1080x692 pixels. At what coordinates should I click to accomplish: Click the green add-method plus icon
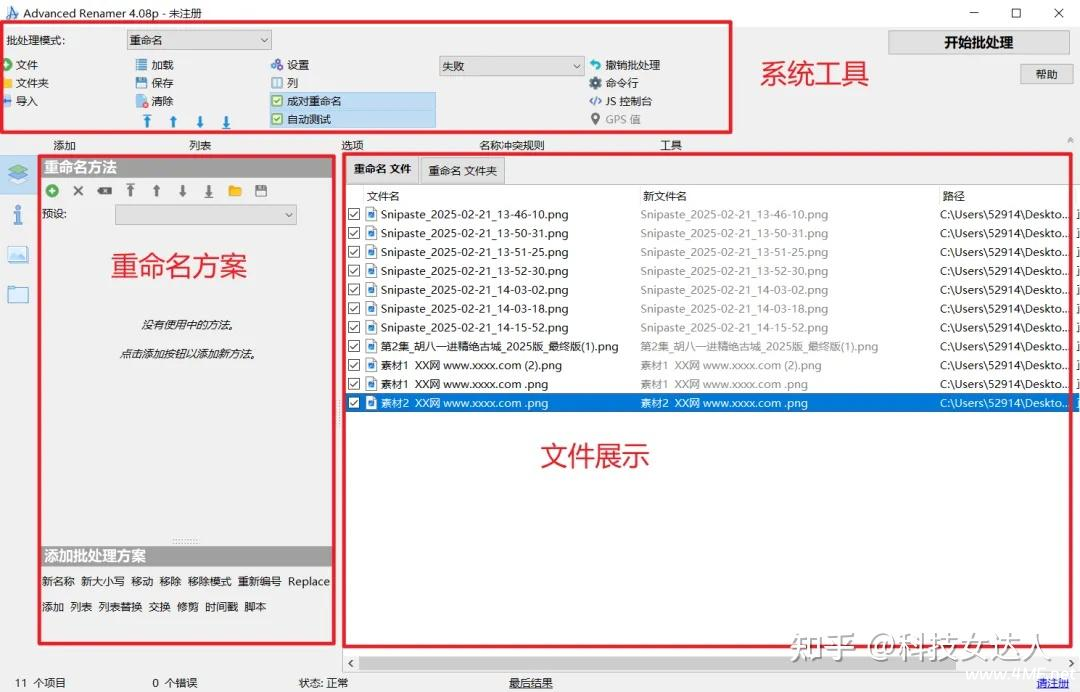(52, 191)
